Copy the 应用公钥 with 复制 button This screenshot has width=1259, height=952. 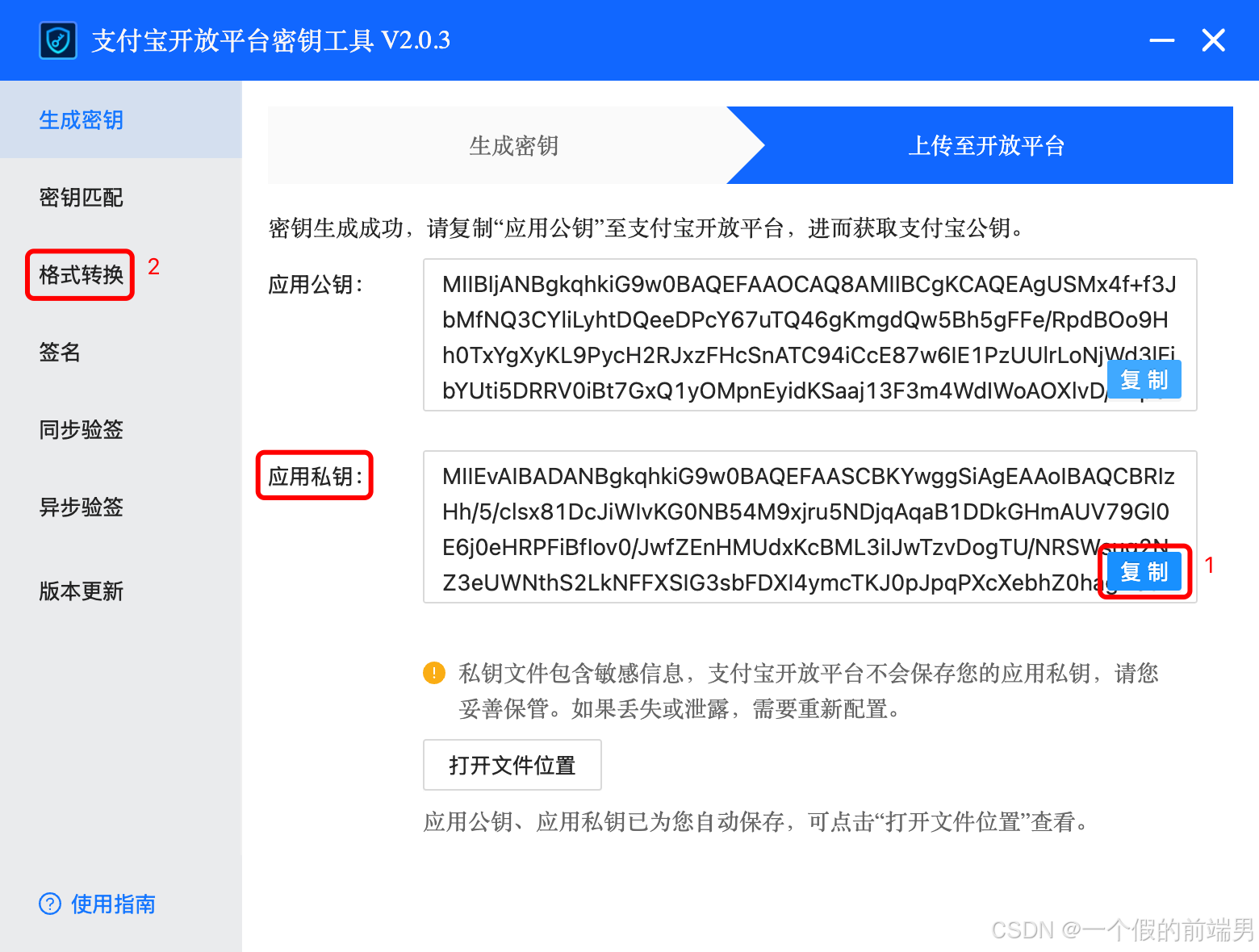pyautogui.click(x=1144, y=379)
